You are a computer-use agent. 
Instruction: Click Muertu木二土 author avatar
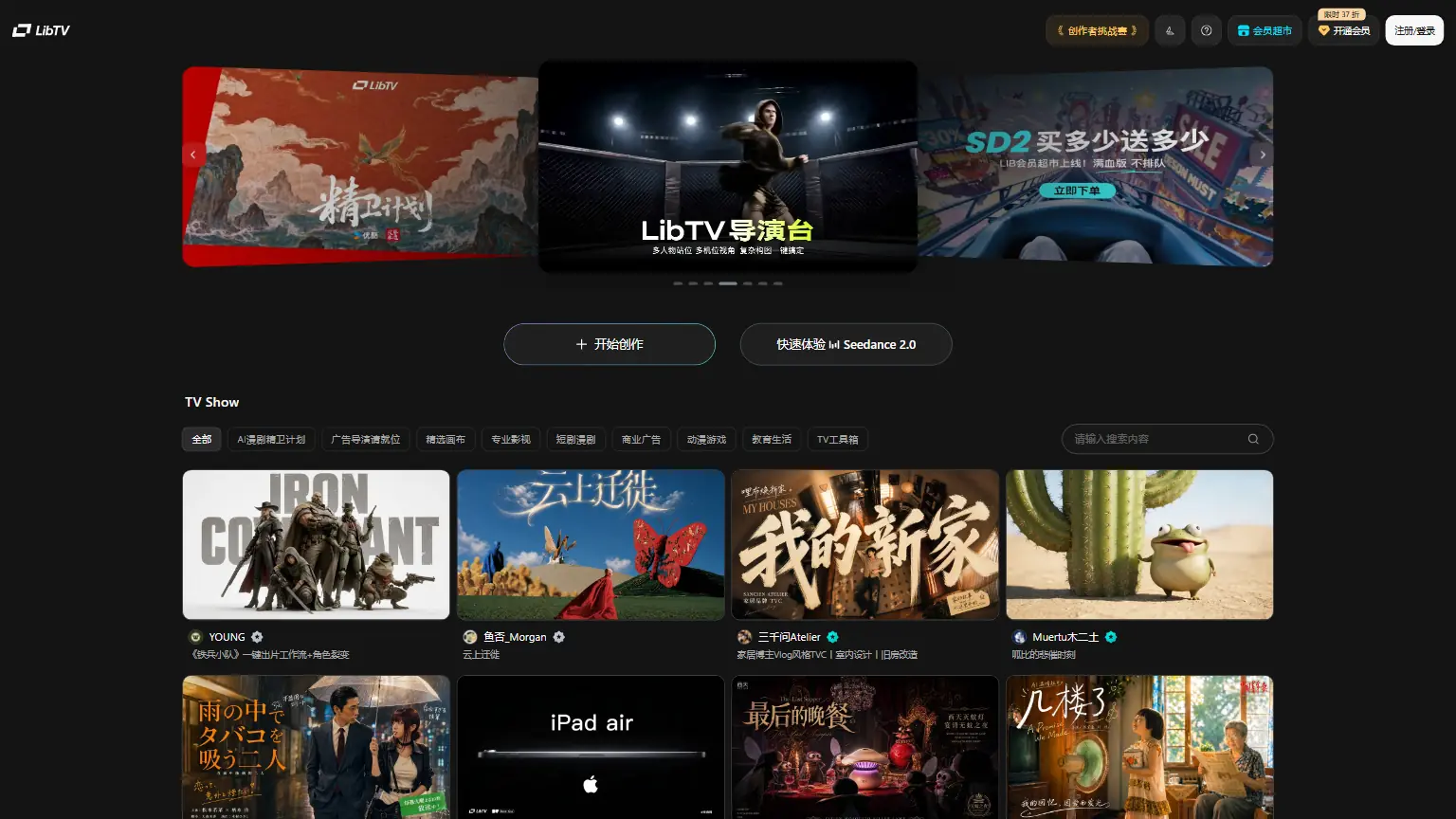[1019, 637]
